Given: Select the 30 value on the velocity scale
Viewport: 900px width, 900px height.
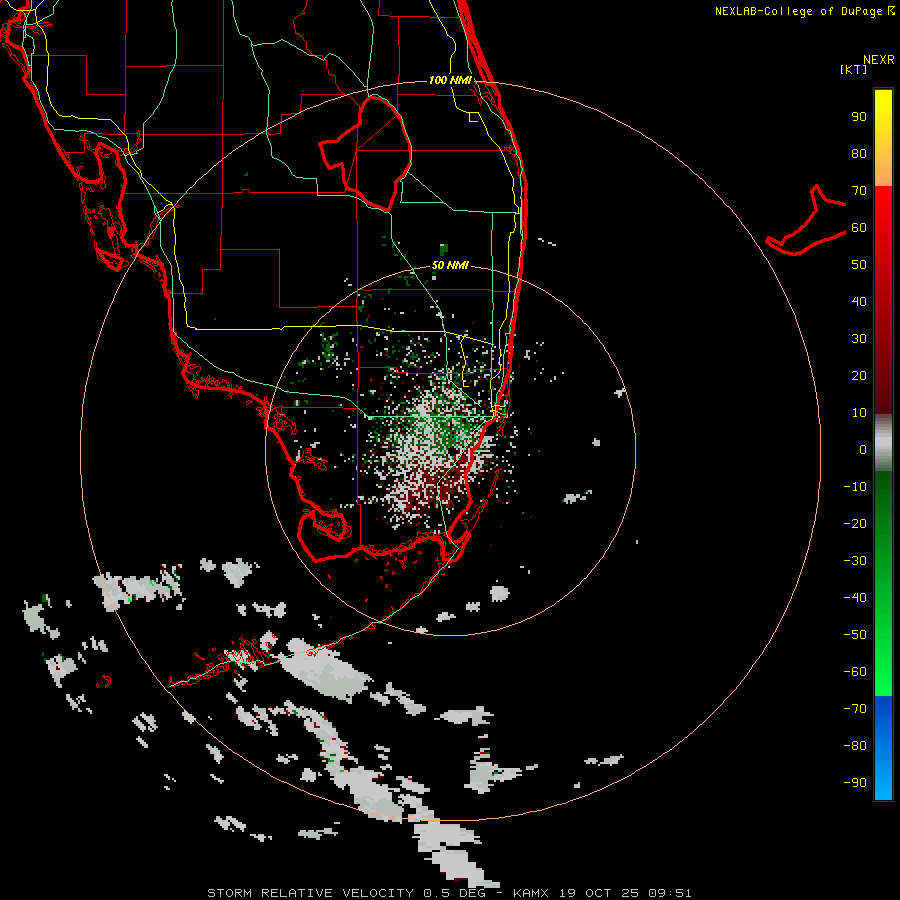Looking at the screenshot, I should [x=859, y=339].
